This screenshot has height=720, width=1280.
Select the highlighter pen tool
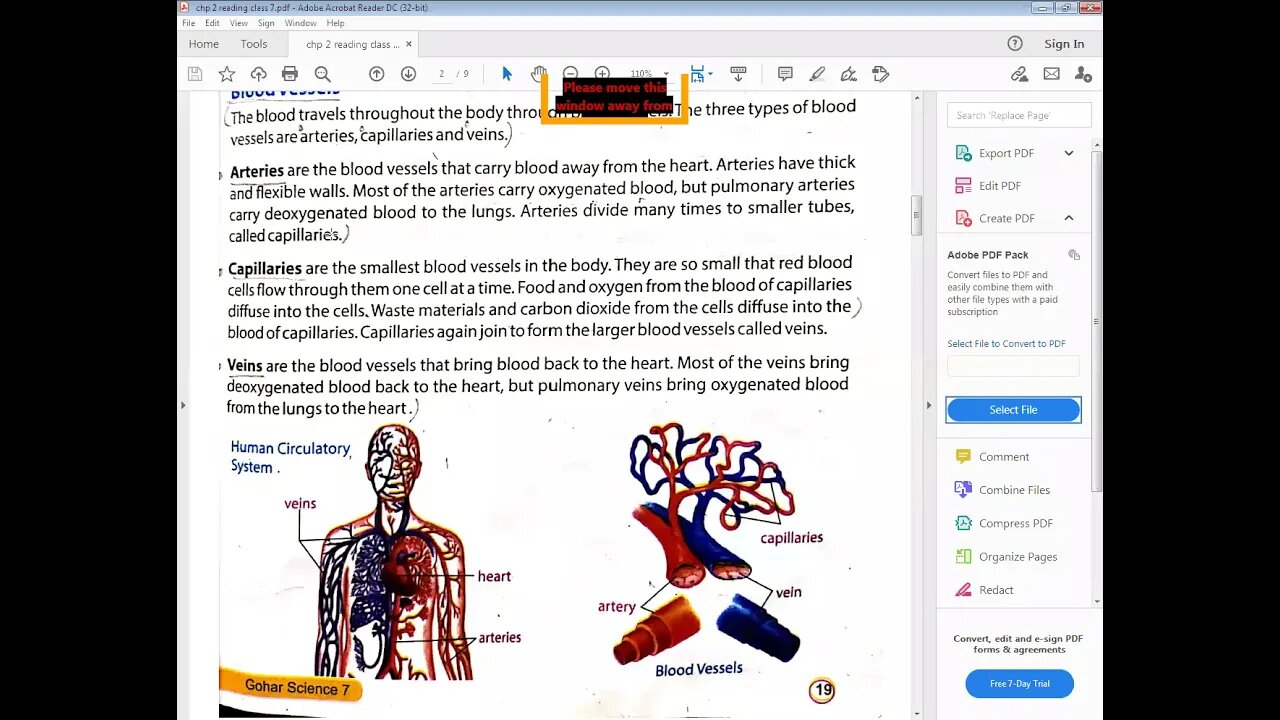pyautogui.click(x=817, y=74)
